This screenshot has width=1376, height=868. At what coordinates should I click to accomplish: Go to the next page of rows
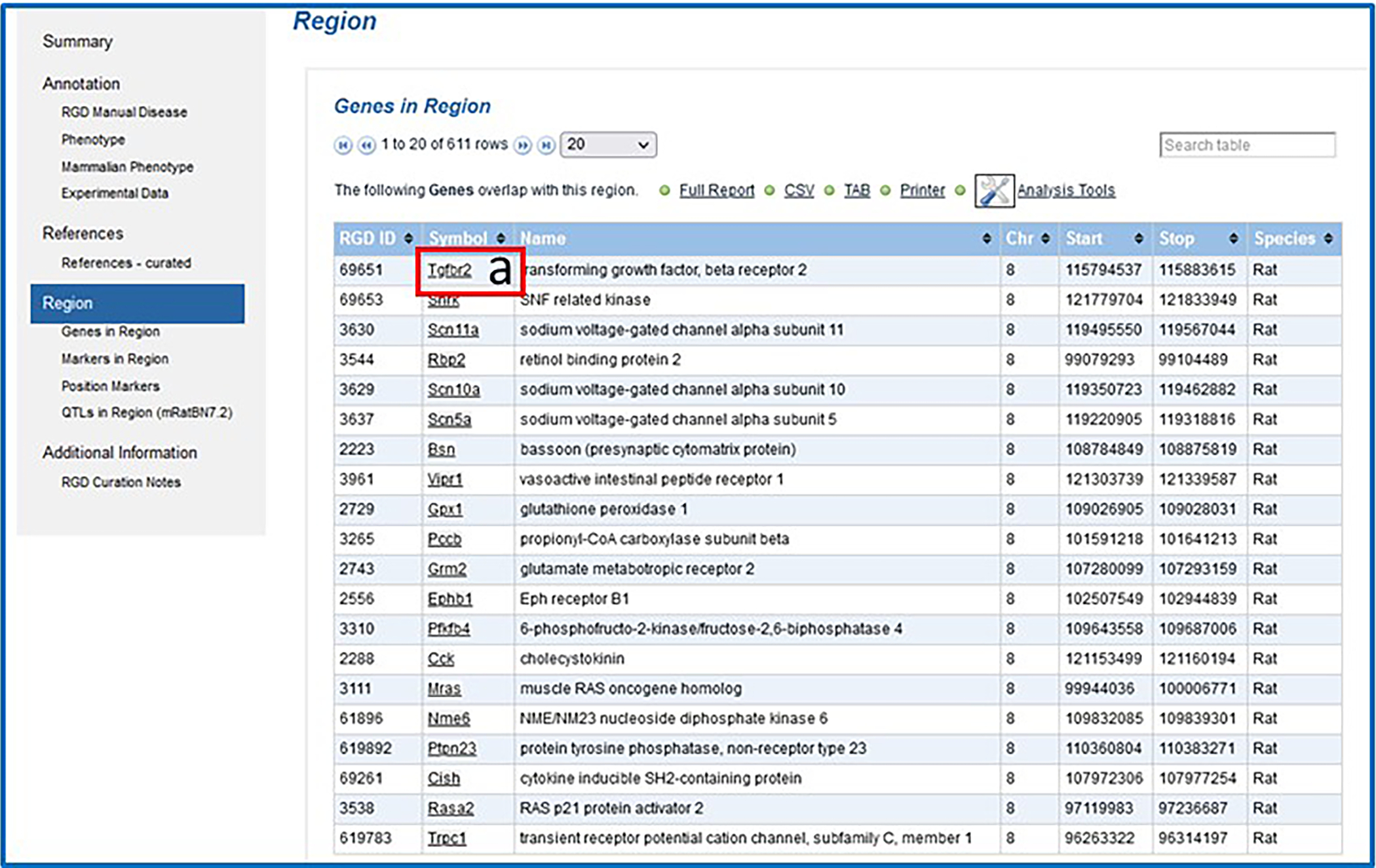coord(522,145)
